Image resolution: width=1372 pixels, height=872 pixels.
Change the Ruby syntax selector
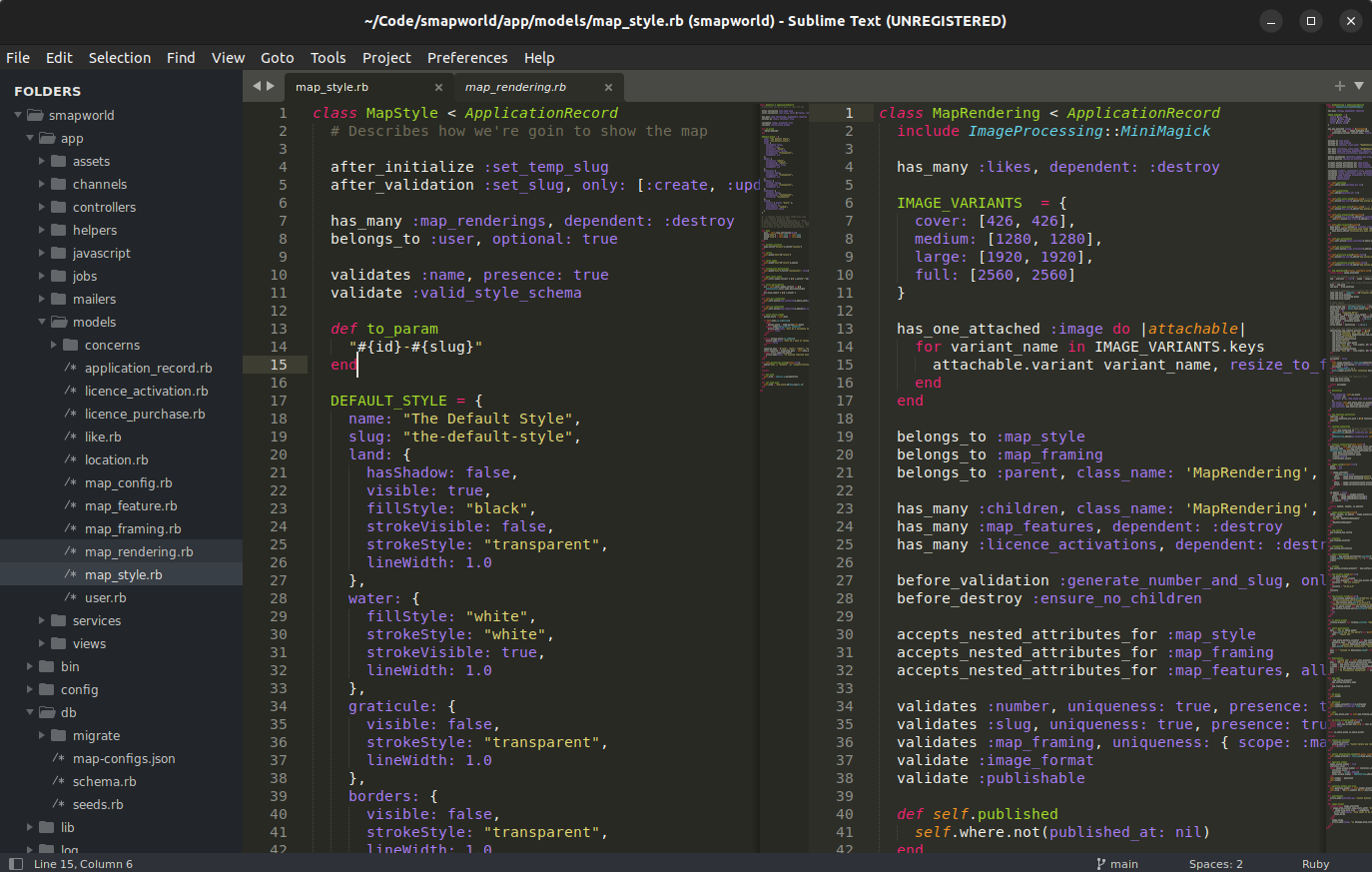(x=1315, y=864)
